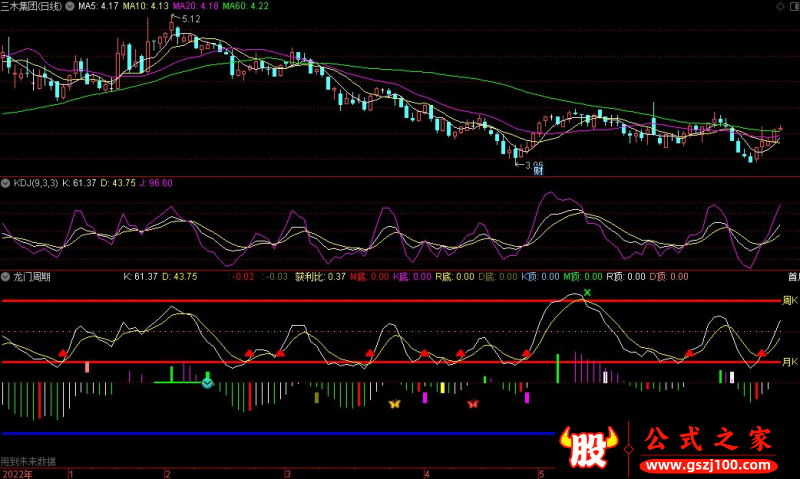Click the first red up-arrow on the 月K line
The height and width of the screenshot is (479, 800).
(x=63, y=354)
